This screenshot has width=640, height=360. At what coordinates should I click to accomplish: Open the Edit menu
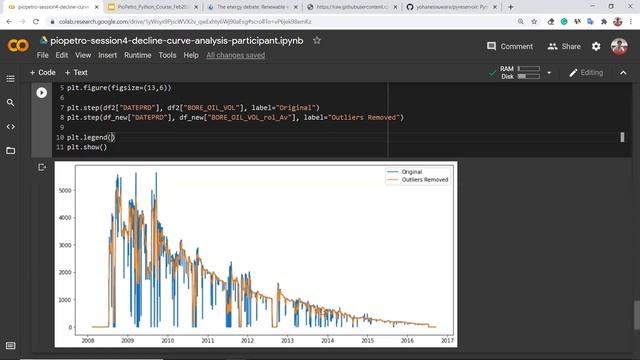pyautogui.click(x=62, y=55)
